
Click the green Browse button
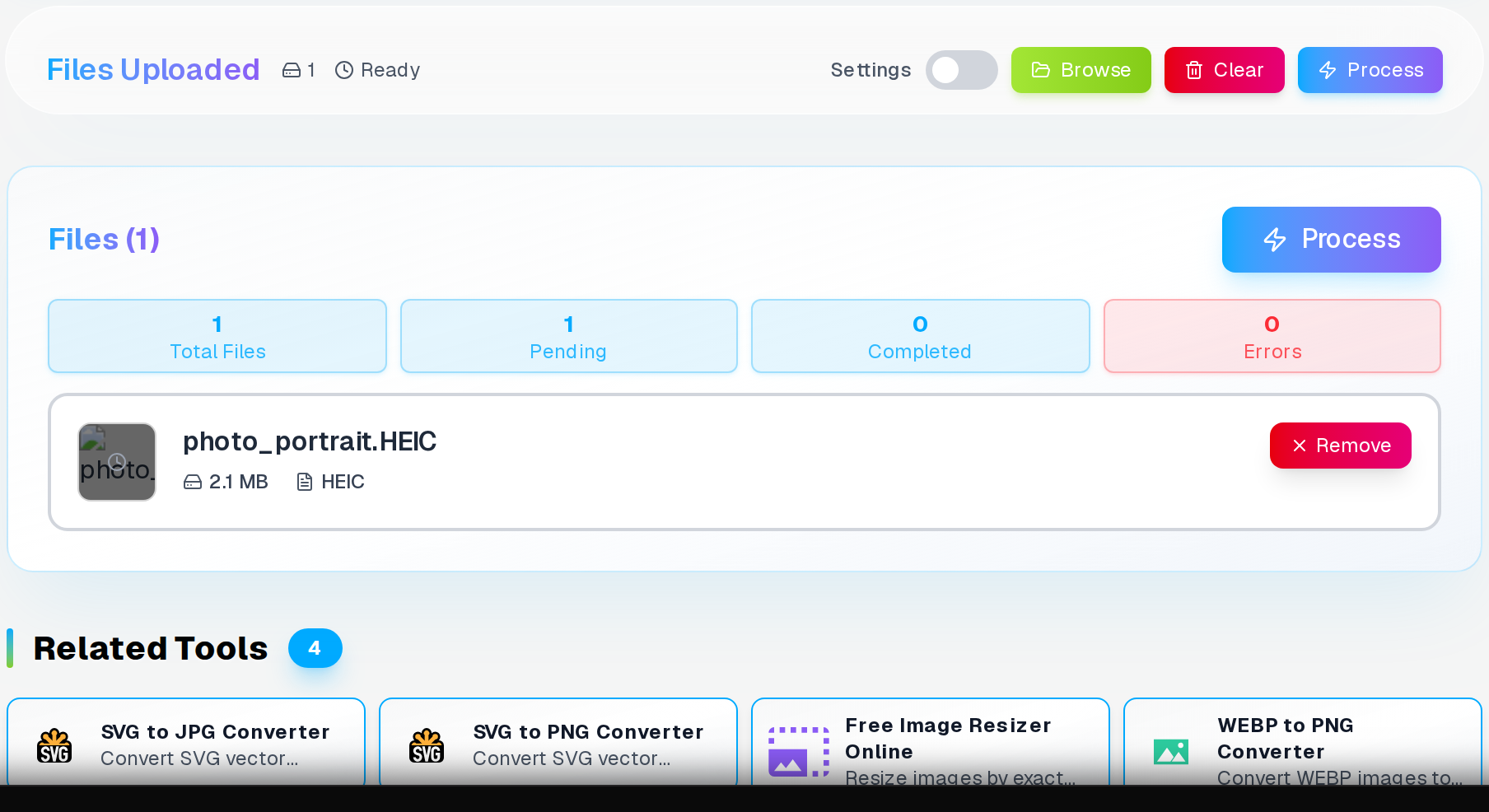(1081, 70)
